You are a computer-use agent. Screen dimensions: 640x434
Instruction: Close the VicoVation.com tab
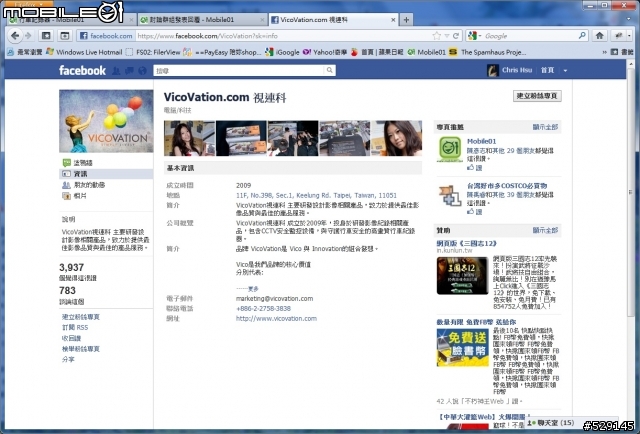393,20
